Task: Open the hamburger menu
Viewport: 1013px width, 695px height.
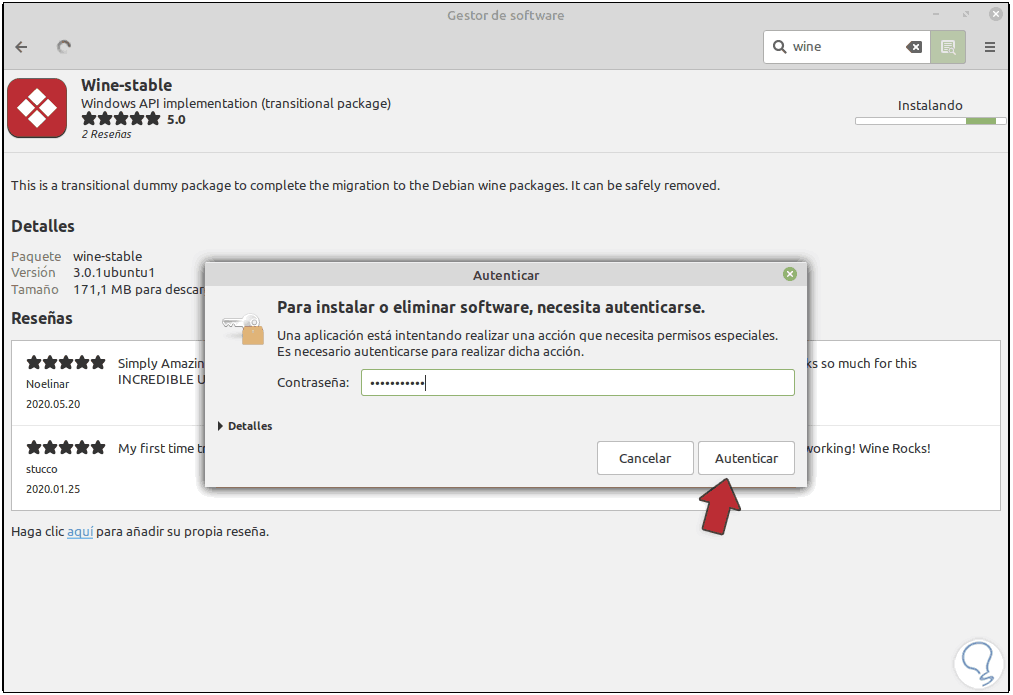Action: (x=989, y=47)
